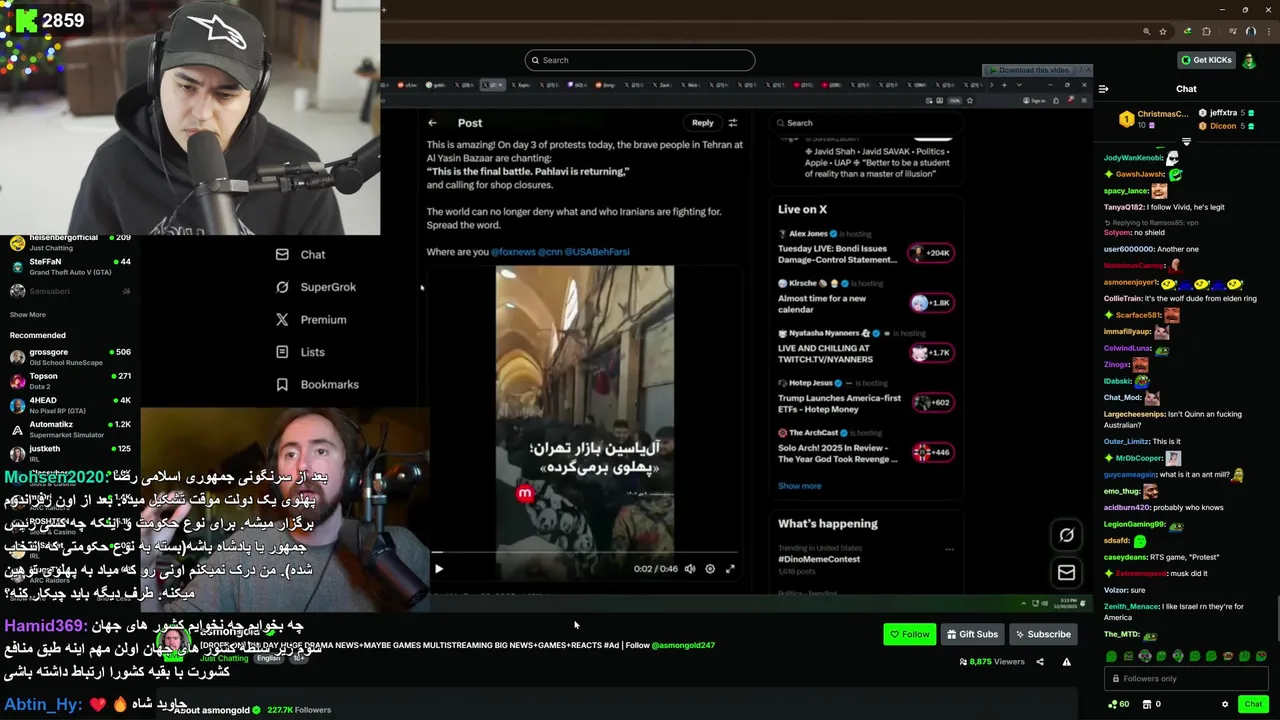This screenshot has width=1280, height=720.
Task: Open the grossgore recommended channel
Action: click(70, 356)
